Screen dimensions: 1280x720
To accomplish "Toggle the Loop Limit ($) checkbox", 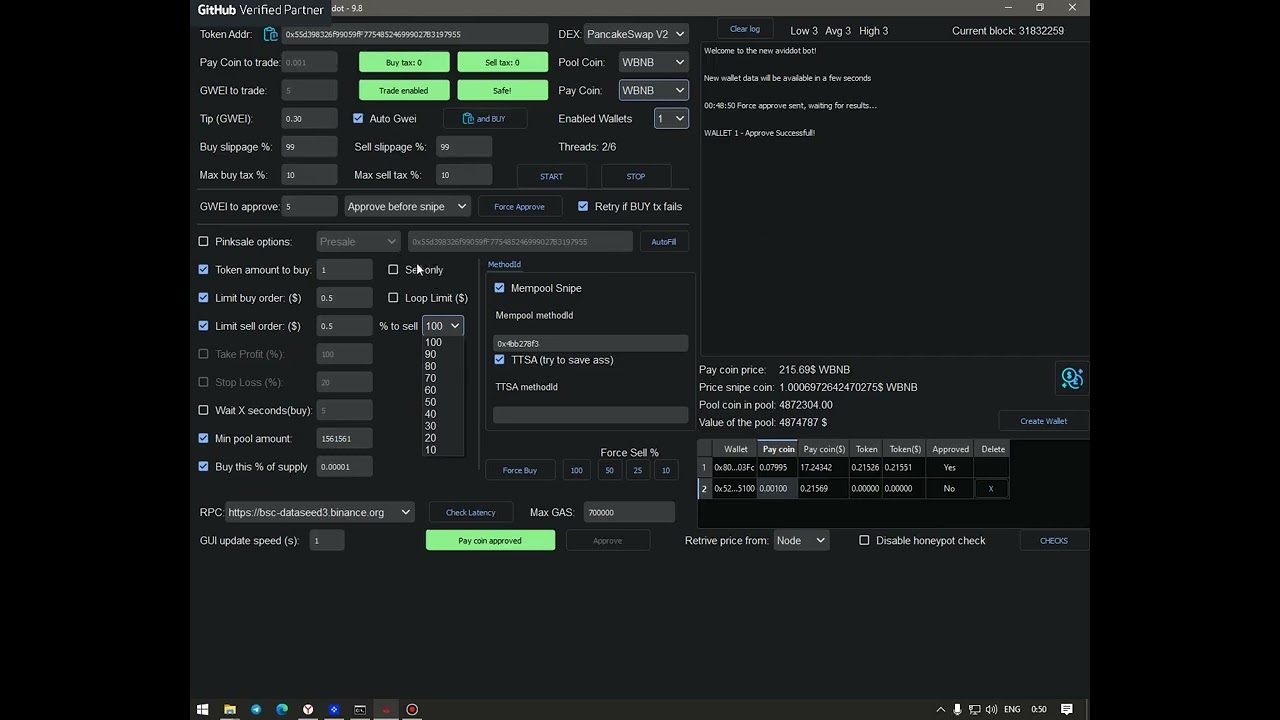I will click(393, 297).
